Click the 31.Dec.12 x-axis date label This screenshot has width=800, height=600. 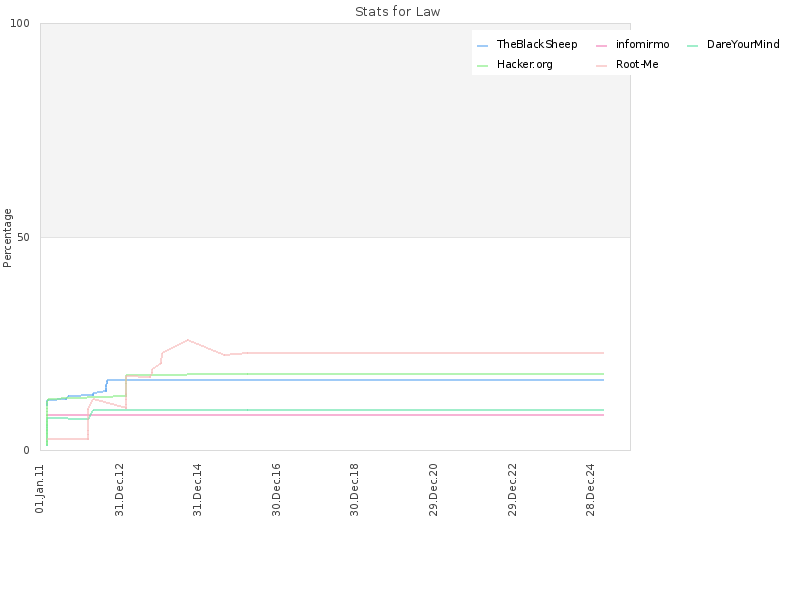[x=119, y=489]
